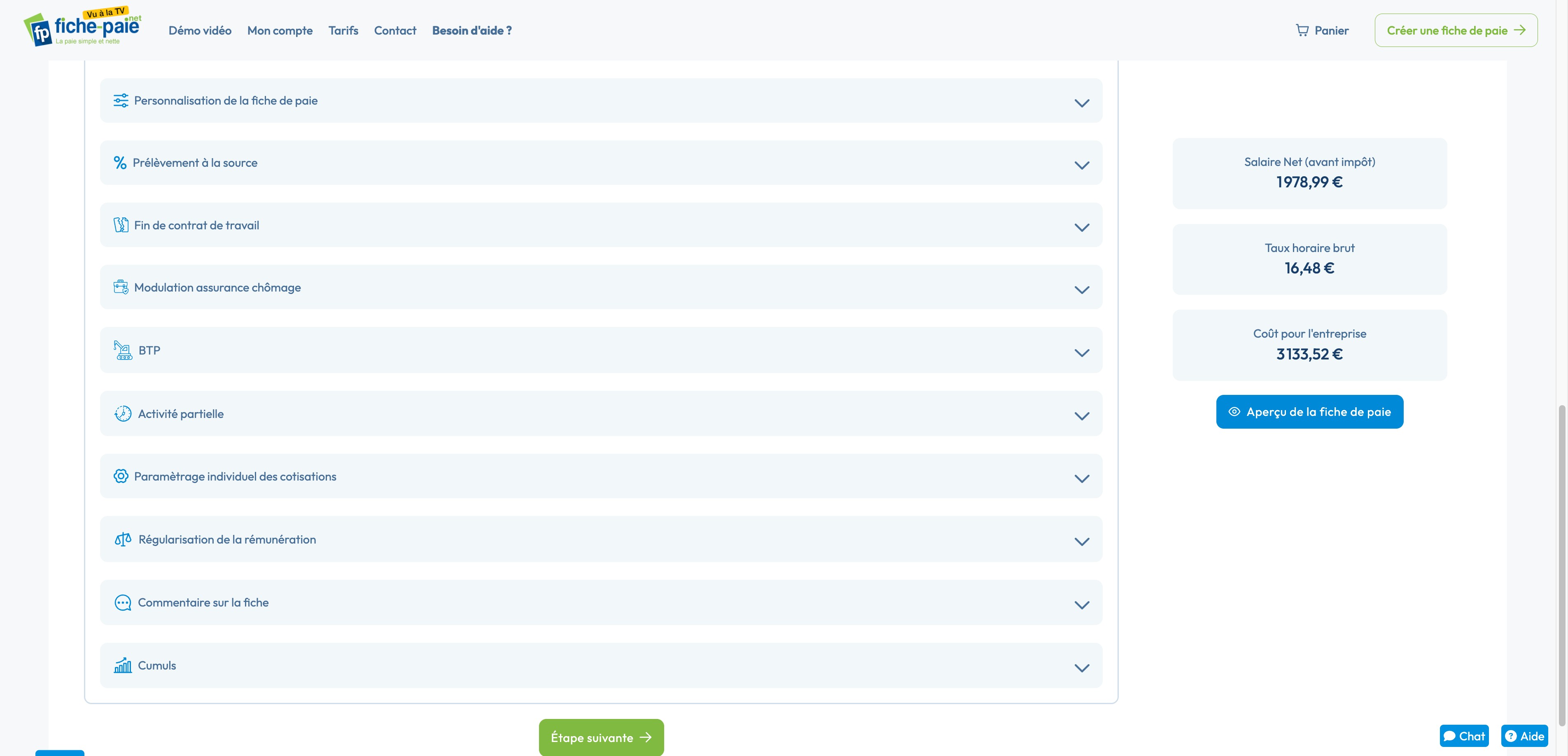Click the Paramétrage des cotisations gear icon

(121, 476)
